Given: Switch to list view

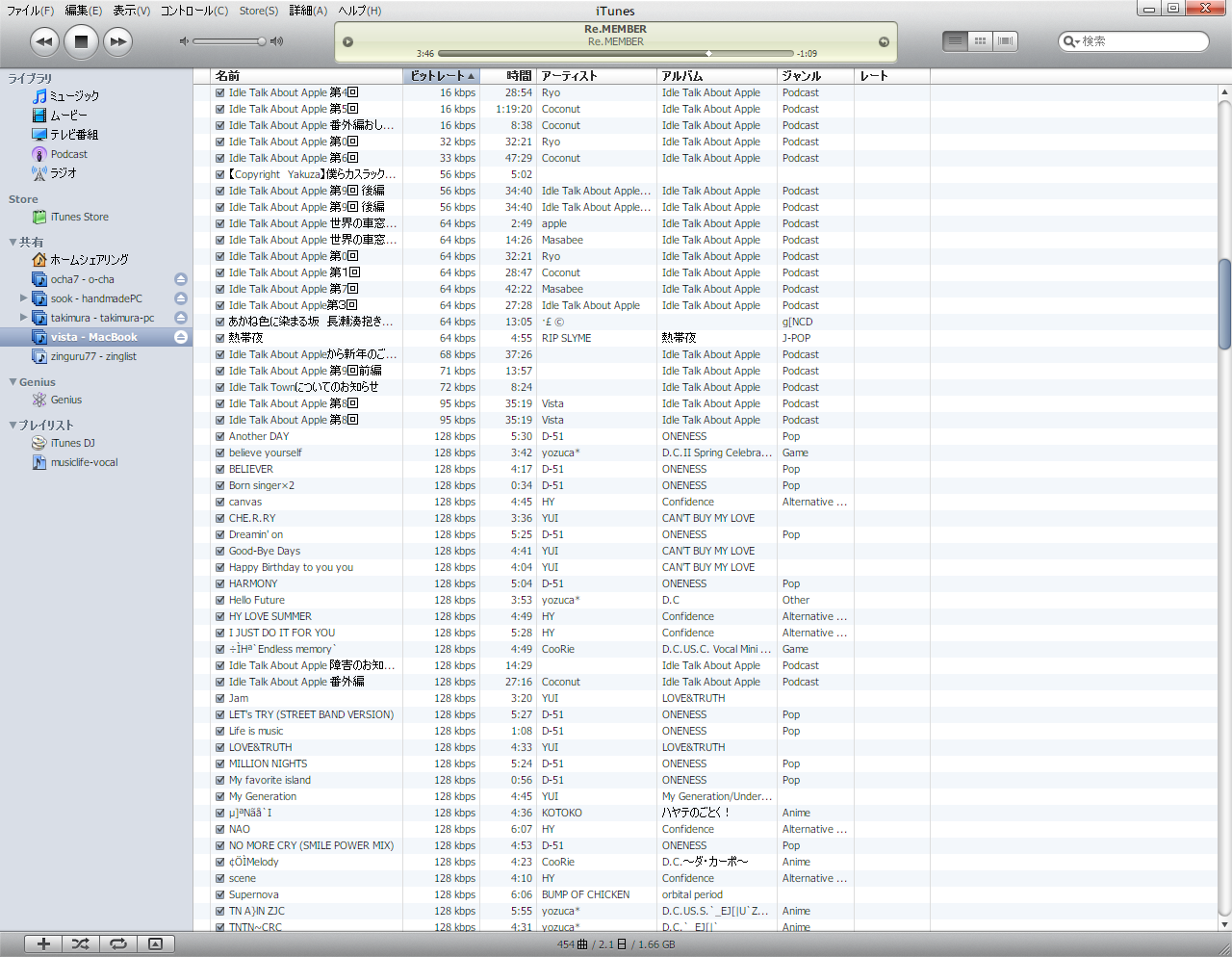Looking at the screenshot, I should click(955, 41).
